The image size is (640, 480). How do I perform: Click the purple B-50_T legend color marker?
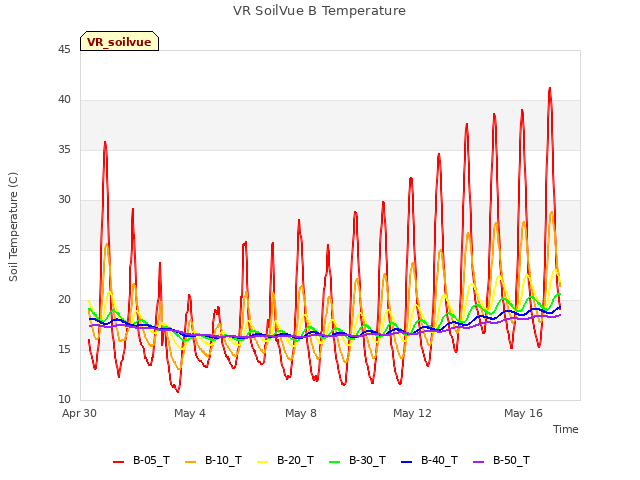(x=478, y=462)
